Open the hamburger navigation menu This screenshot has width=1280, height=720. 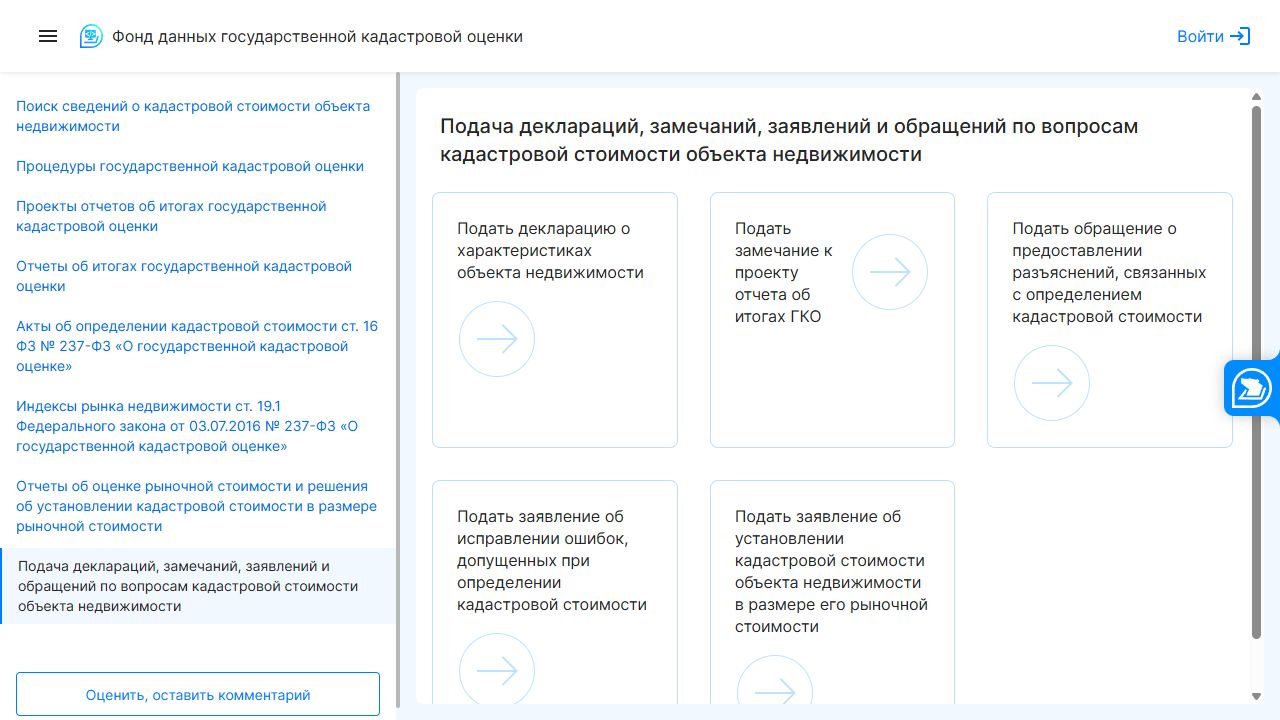pos(48,36)
